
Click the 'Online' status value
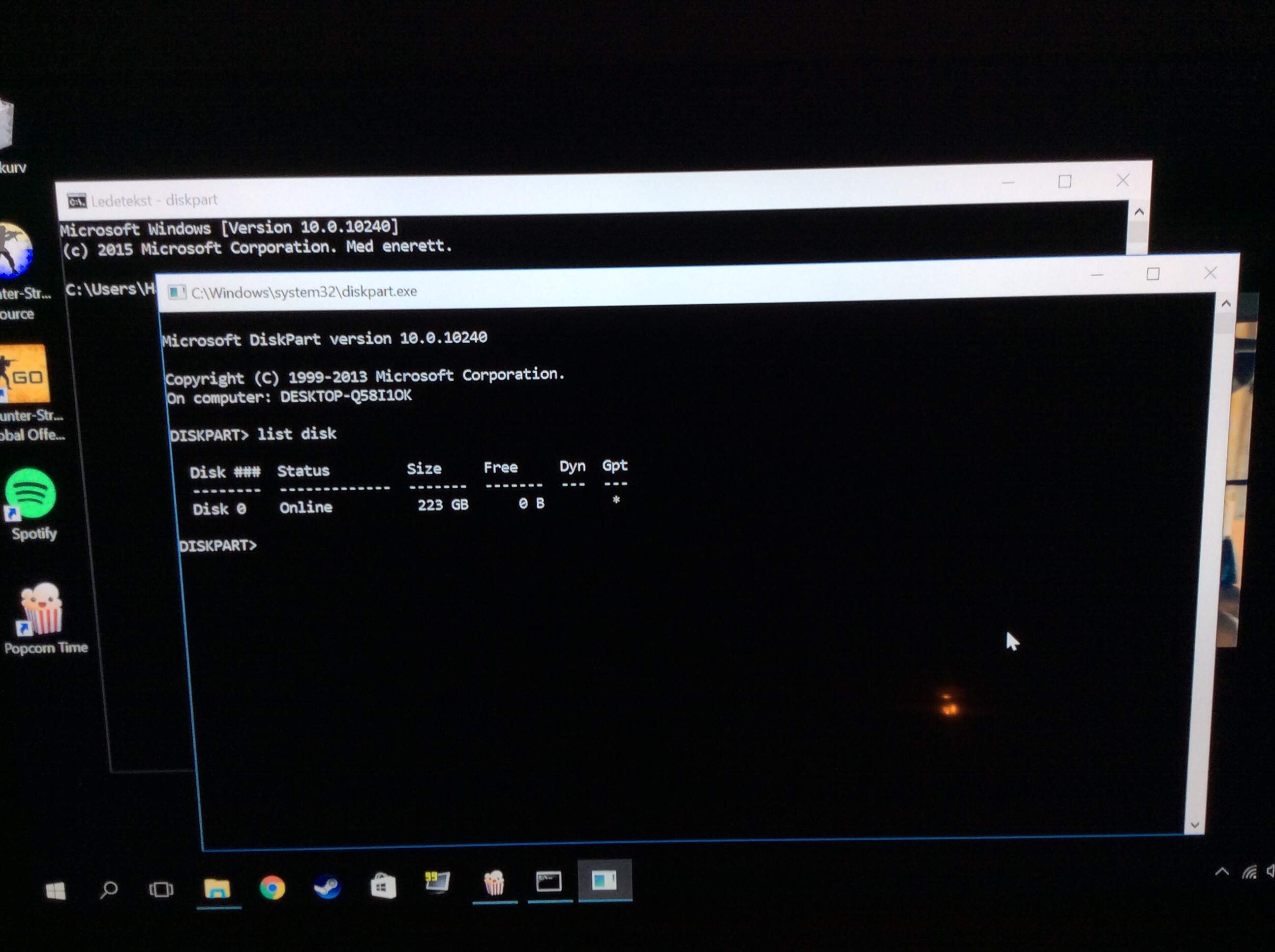(x=305, y=507)
